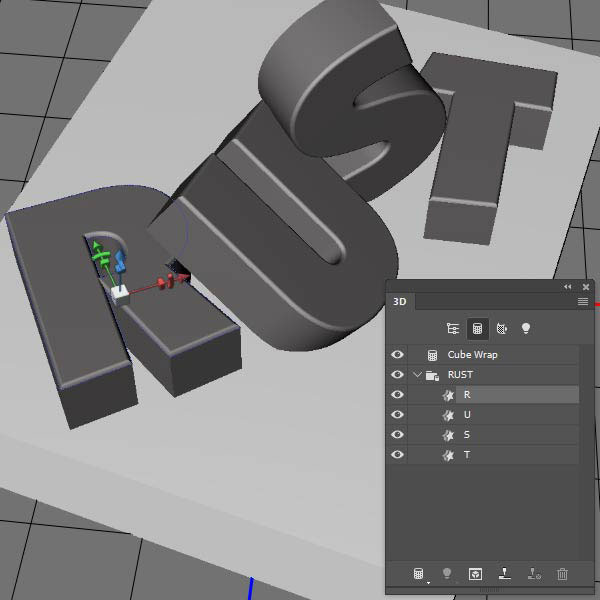Hide the U mesh eye icon
This screenshot has width=600, height=600.
(397, 414)
